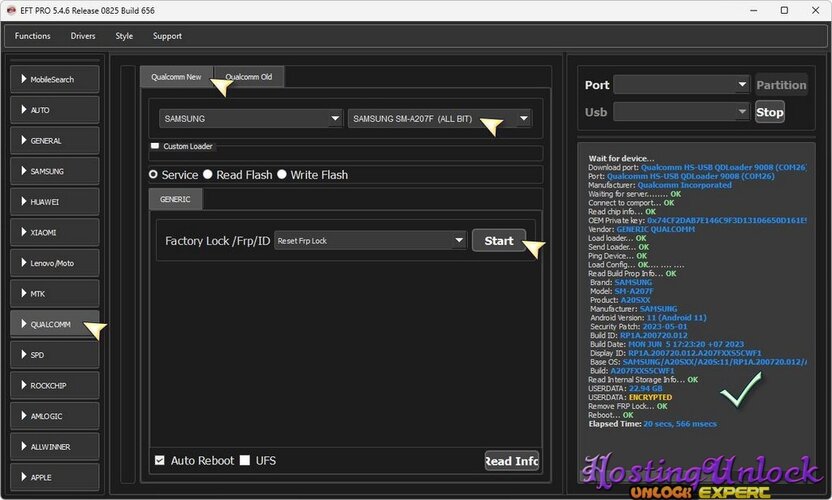832x500 pixels.
Task: Click the 'Android Version: 11' log line
Action: [x=648, y=318]
